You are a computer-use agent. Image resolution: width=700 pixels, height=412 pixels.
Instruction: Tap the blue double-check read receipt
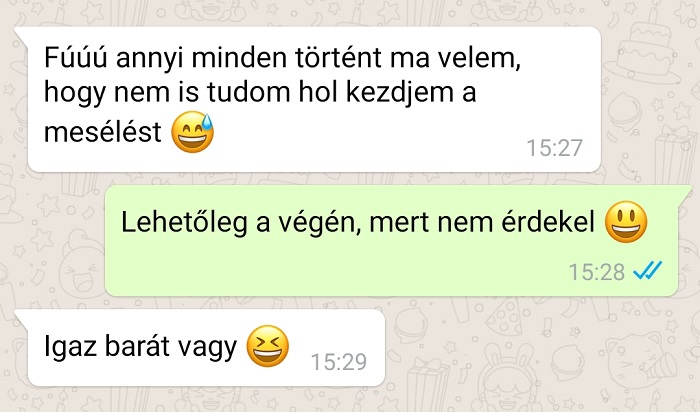tap(648, 271)
